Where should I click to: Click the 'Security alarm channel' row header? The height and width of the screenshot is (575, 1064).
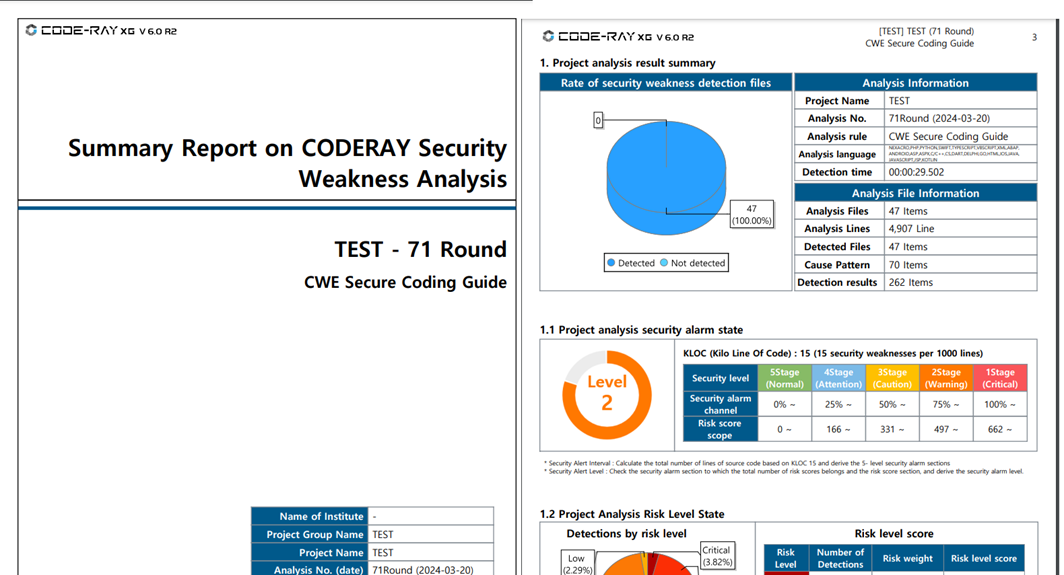[x=720, y=404]
